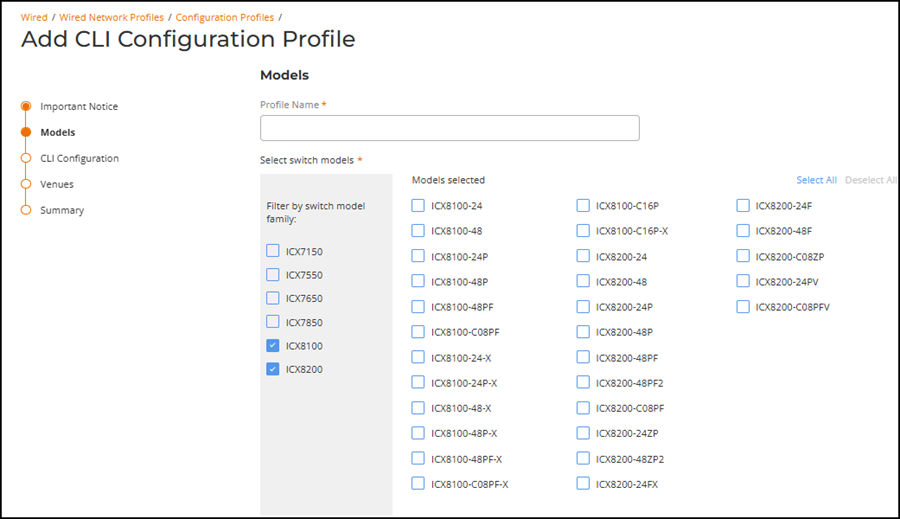Tick the ICX7650 family filter

(273, 298)
